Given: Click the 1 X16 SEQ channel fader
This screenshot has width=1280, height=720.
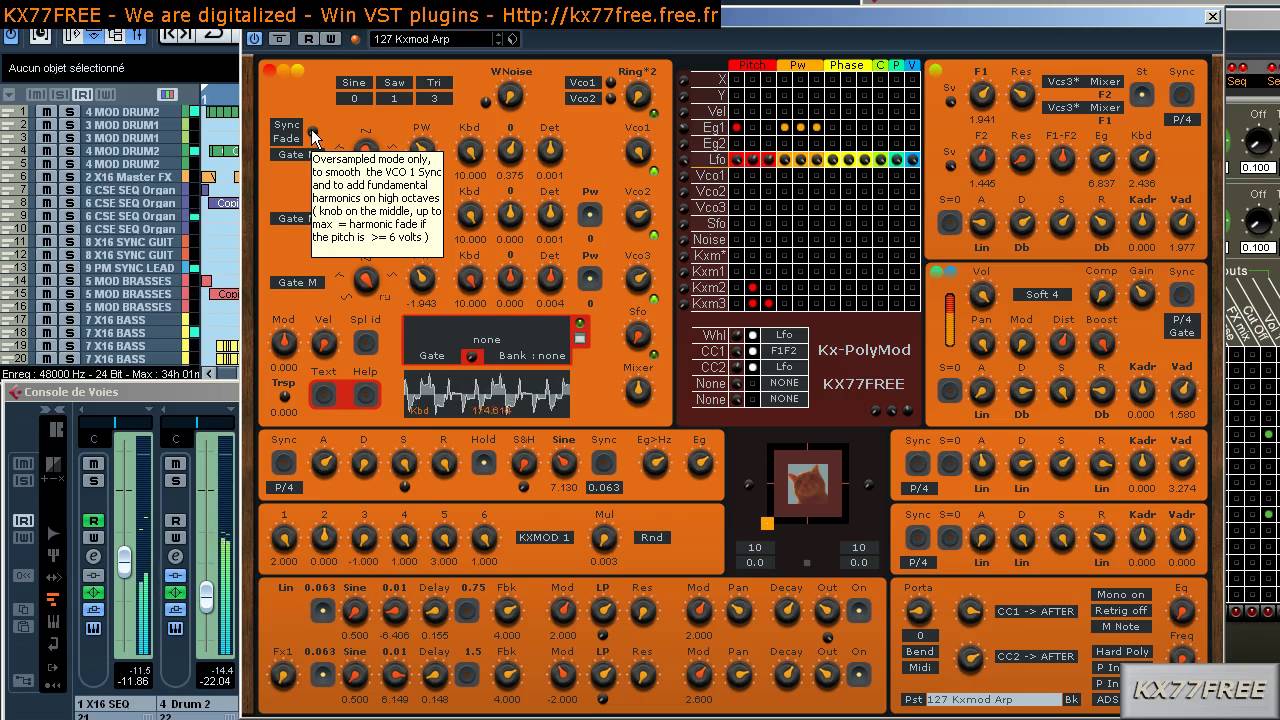Looking at the screenshot, I should [124, 560].
